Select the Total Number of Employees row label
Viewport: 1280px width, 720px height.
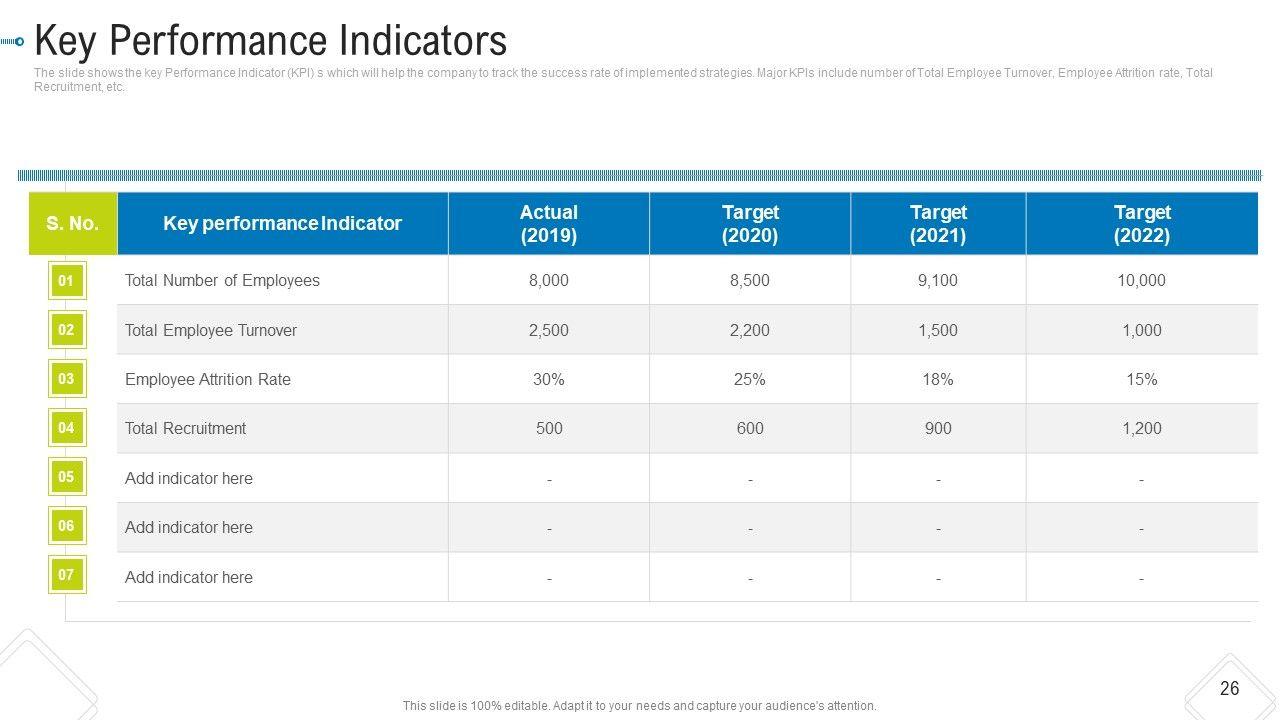(222, 281)
